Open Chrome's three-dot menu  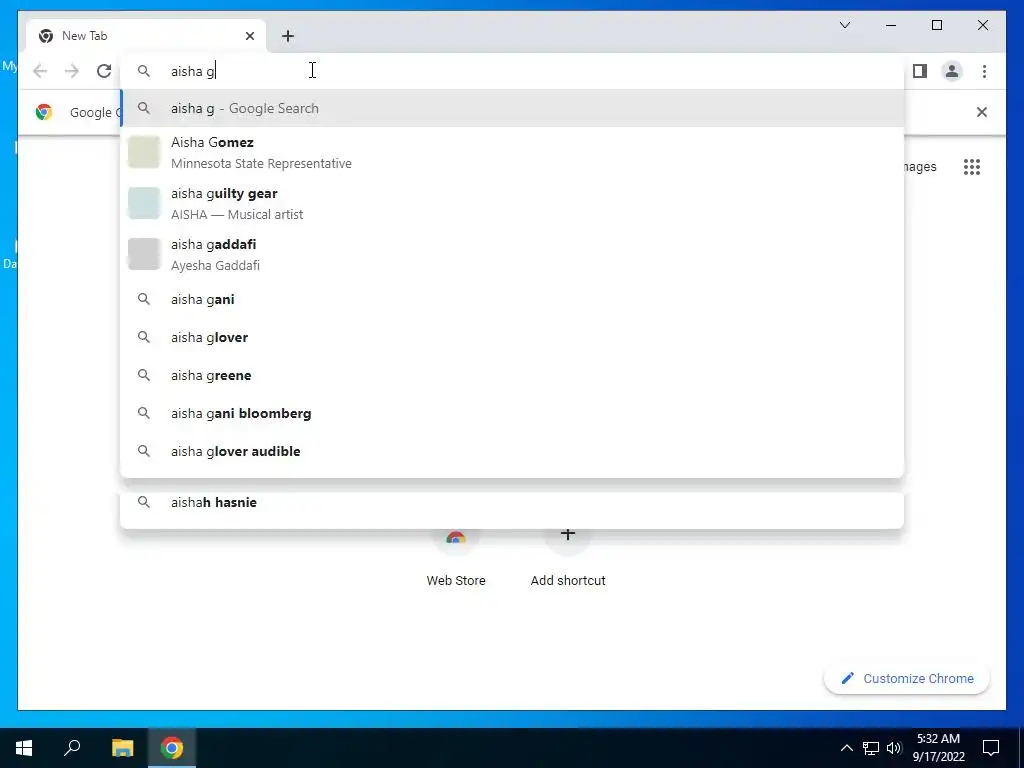point(984,71)
